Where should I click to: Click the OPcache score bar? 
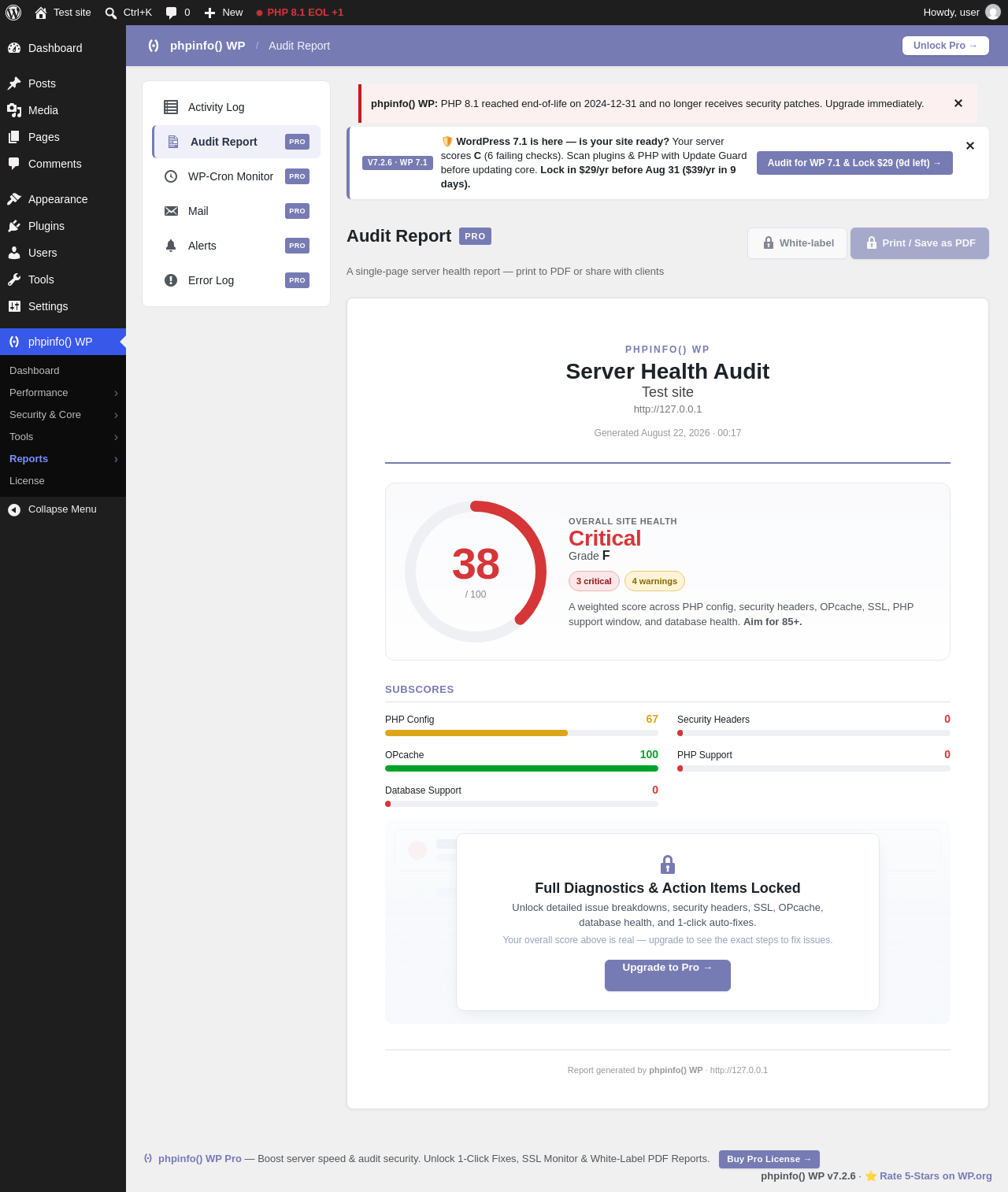(x=521, y=768)
